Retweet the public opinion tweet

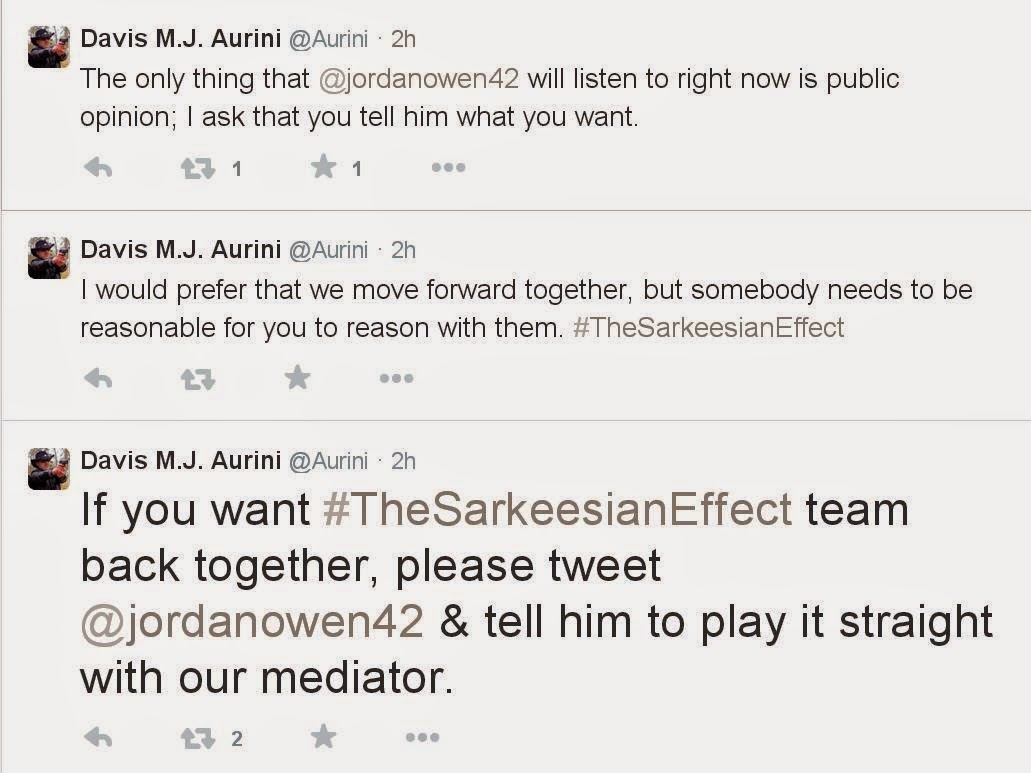[x=197, y=168]
